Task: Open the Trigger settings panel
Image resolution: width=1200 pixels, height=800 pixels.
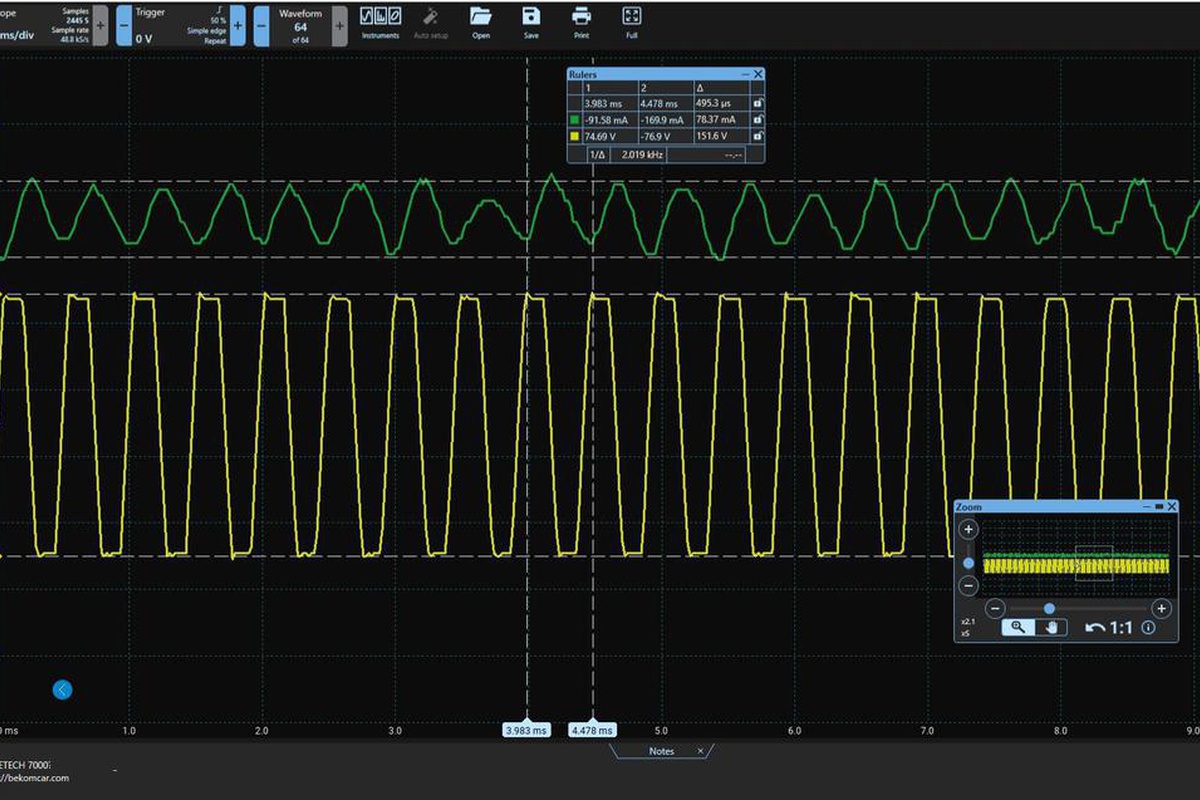Action: [181, 25]
